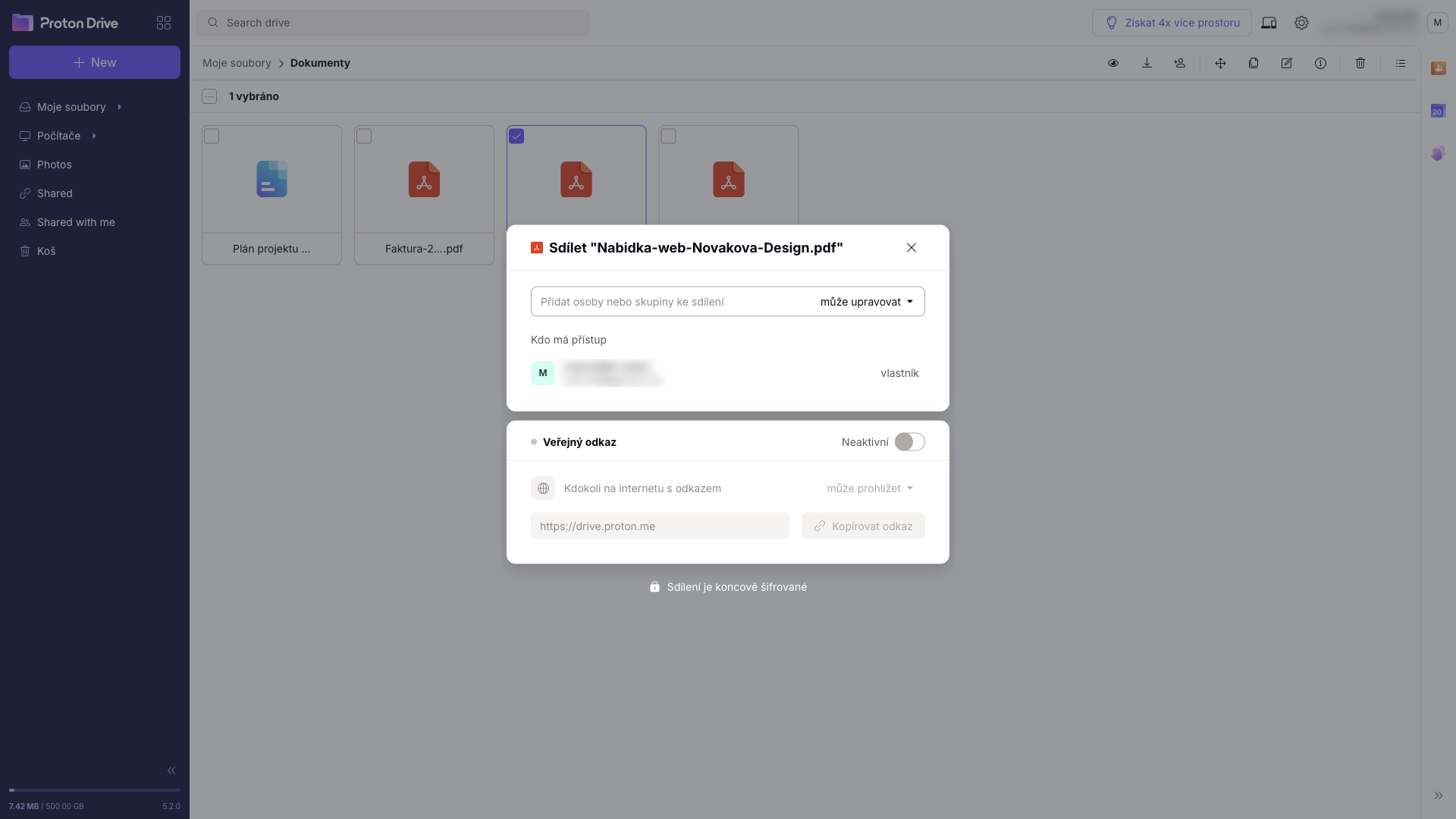Screen dimensions: 1456x819
Task: Click the download icon in toolbar
Action: [x=1147, y=63]
